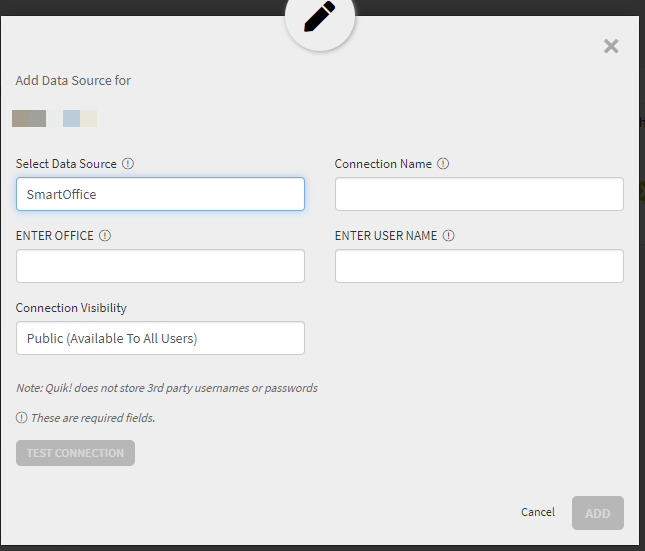
Task: Click the TEST CONNECTION button
Action: (x=75, y=453)
